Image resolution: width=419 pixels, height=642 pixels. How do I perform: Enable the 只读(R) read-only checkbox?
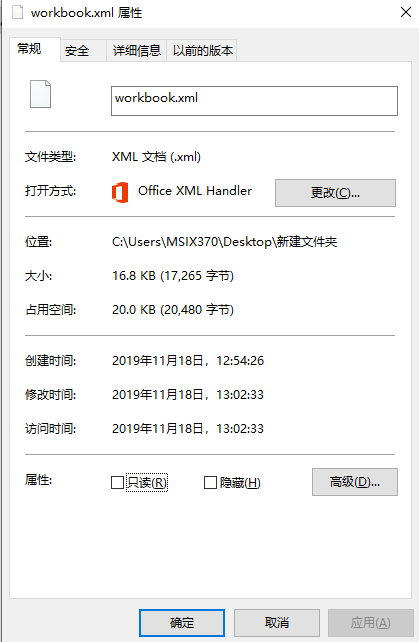tap(118, 482)
